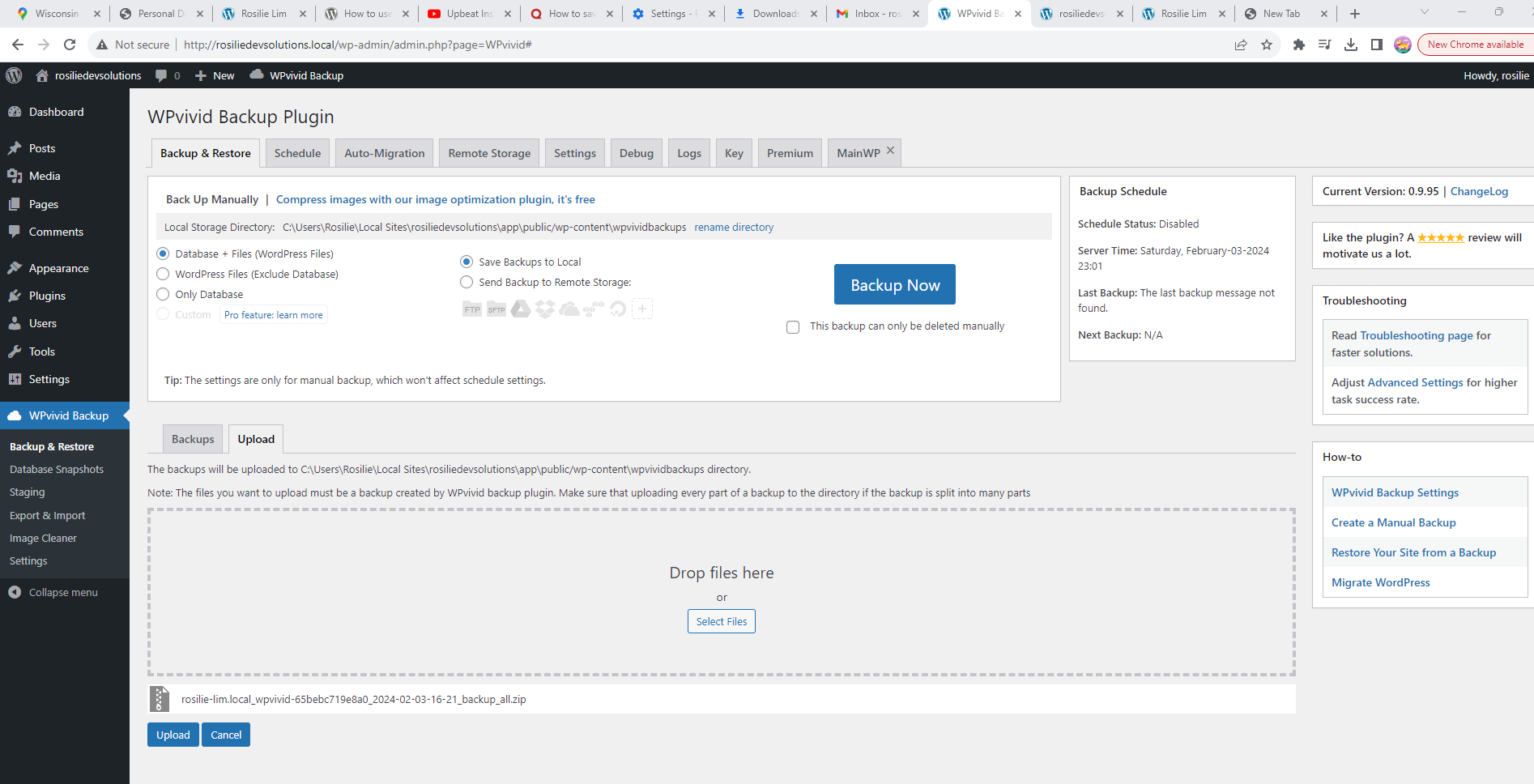Select Send Backup to Remote Storage
The height and width of the screenshot is (784, 1534).
[467, 282]
